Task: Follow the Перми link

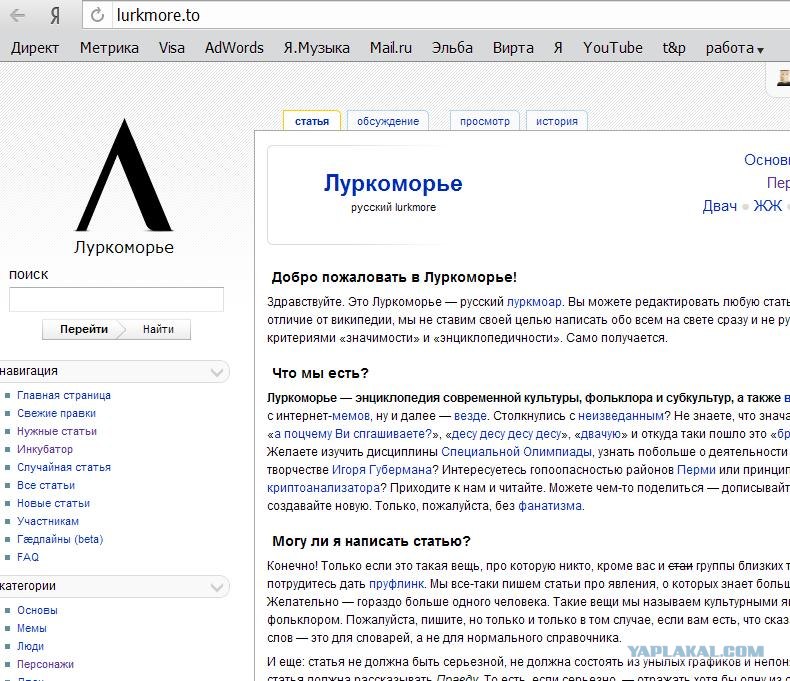Action: [x=696, y=470]
